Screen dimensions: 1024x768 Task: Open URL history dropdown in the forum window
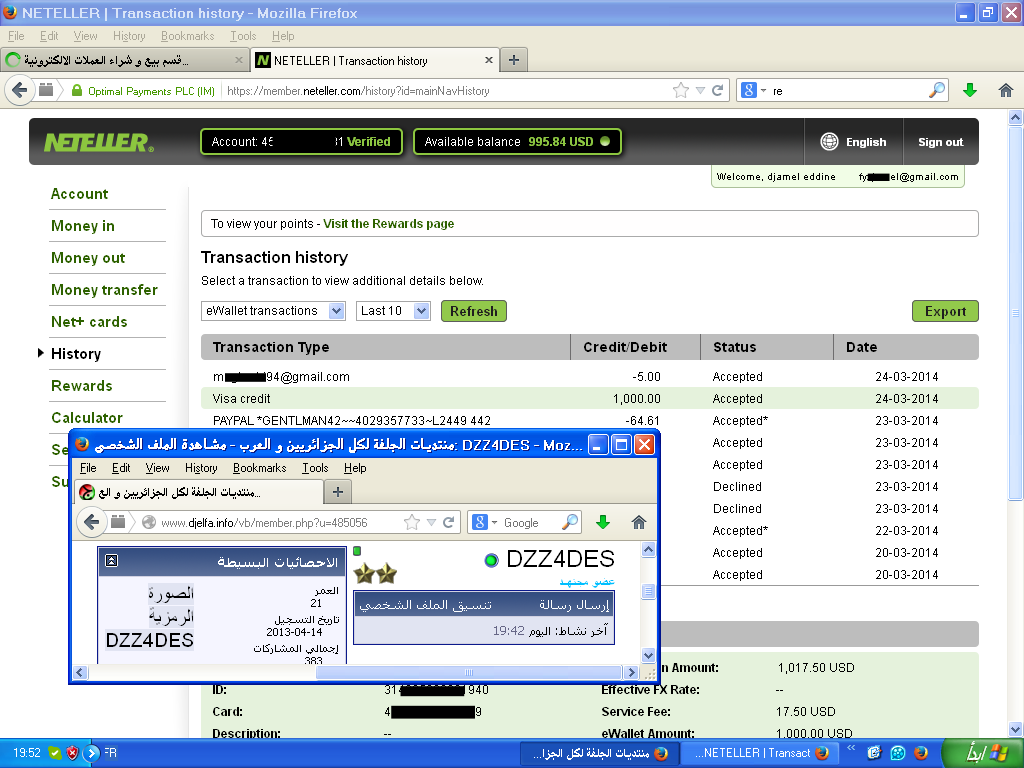pos(431,522)
